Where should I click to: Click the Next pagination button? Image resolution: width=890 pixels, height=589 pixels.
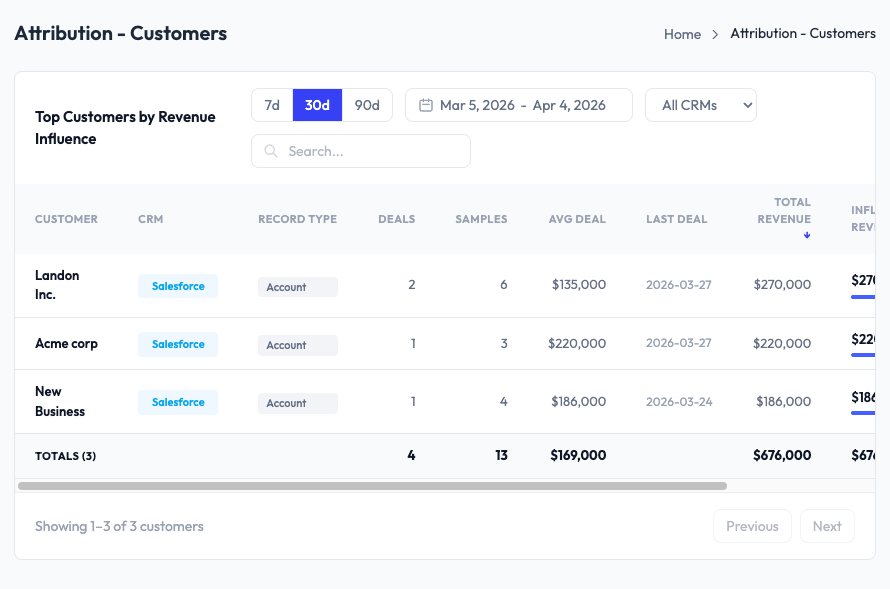pyautogui.click(x=827, y=525)
